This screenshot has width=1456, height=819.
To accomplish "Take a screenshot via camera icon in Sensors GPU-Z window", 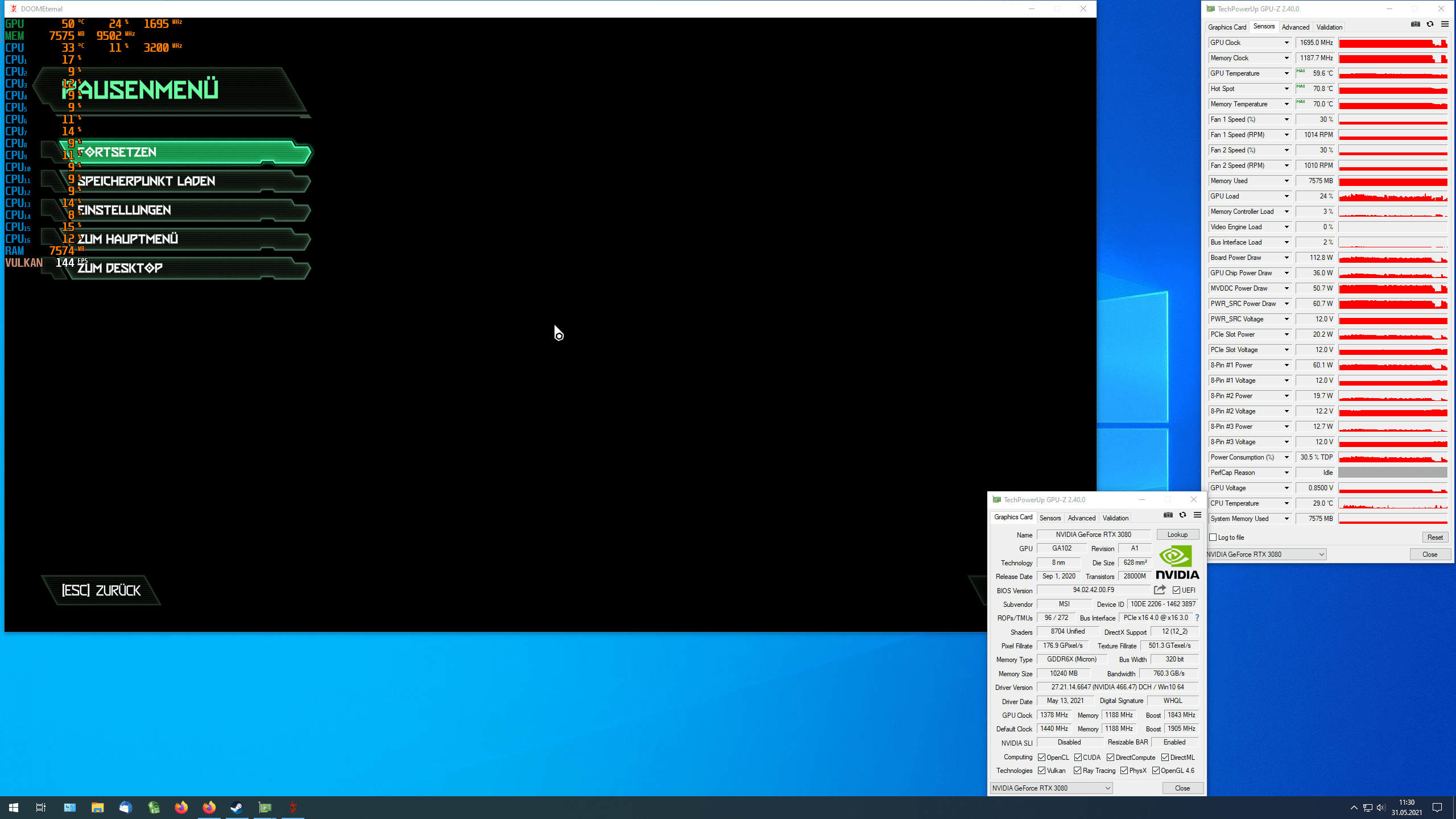I will point(1416,24).
